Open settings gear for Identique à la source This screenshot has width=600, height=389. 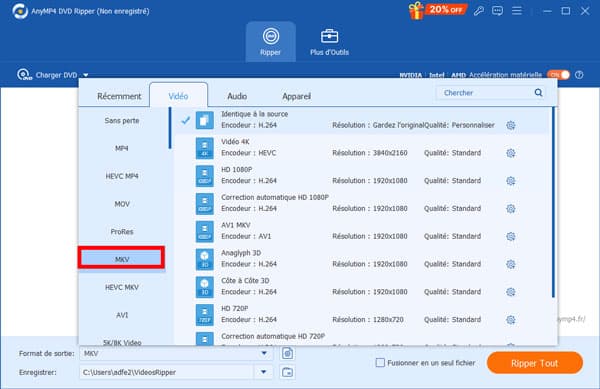[x=510, y=125]
